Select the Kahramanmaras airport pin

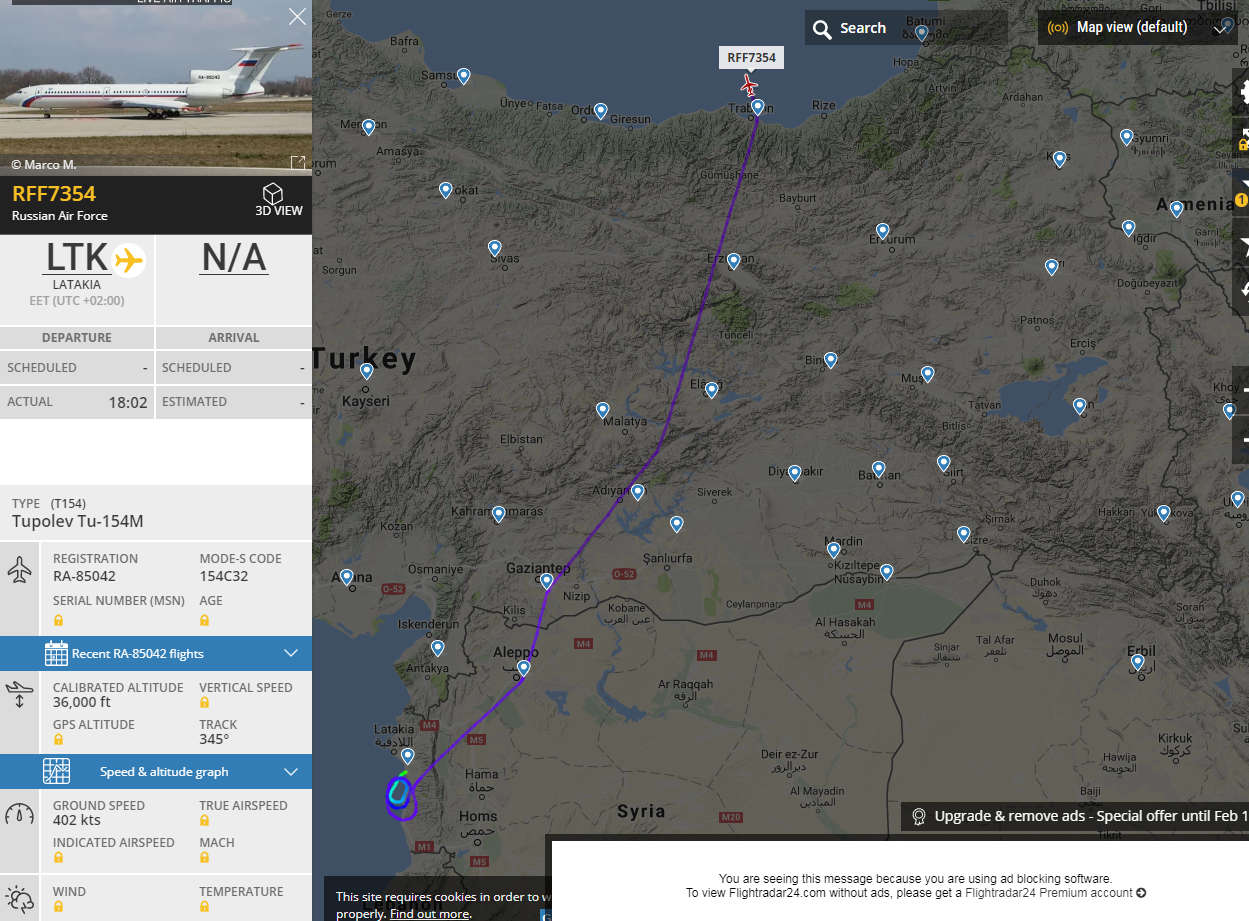pos(498,513)
